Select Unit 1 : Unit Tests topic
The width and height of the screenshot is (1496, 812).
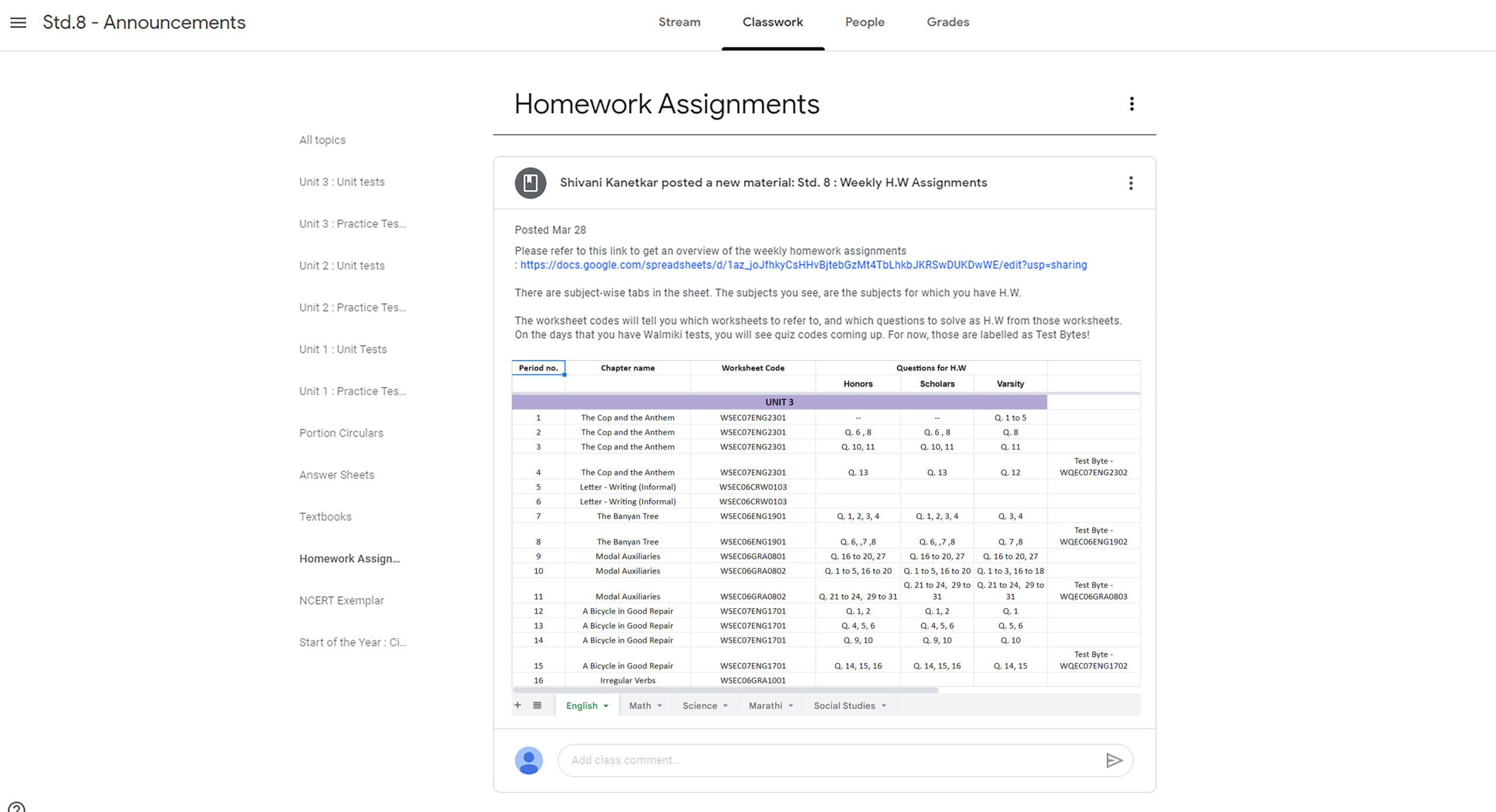pos(343,349)
